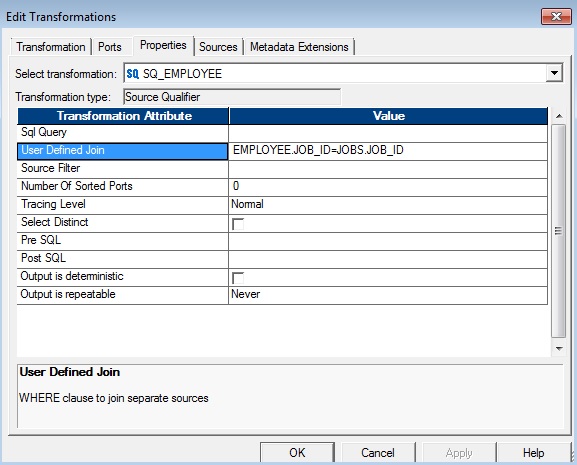
Task: Close the Edit Transformations dialog
Action: click(556, 17)
